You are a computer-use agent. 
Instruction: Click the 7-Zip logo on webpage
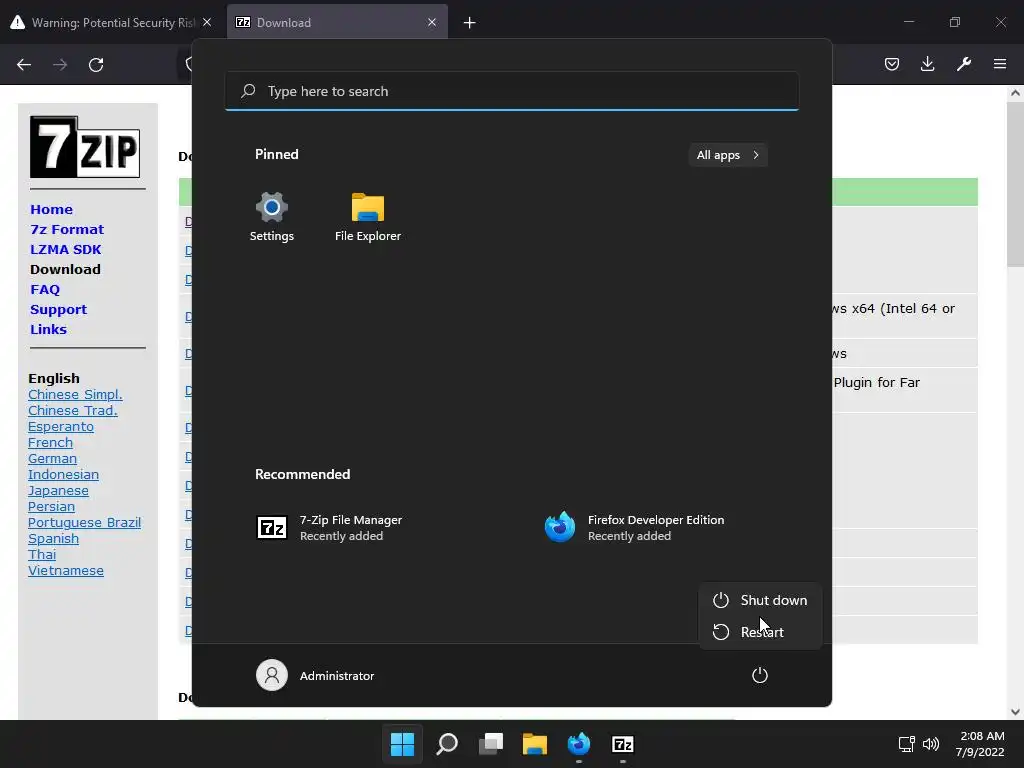coord(85,147)
